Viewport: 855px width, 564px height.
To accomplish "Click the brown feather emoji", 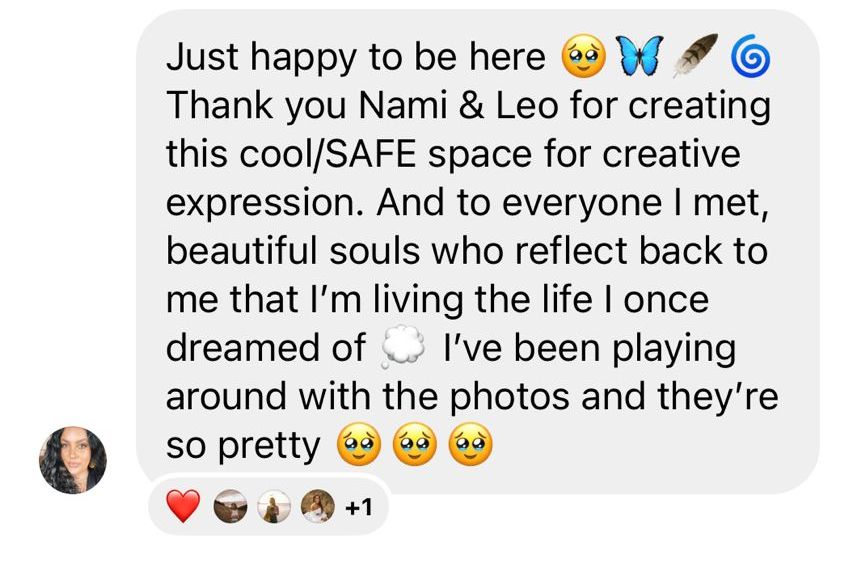I will pyautogui.click(x=695, y=56).
